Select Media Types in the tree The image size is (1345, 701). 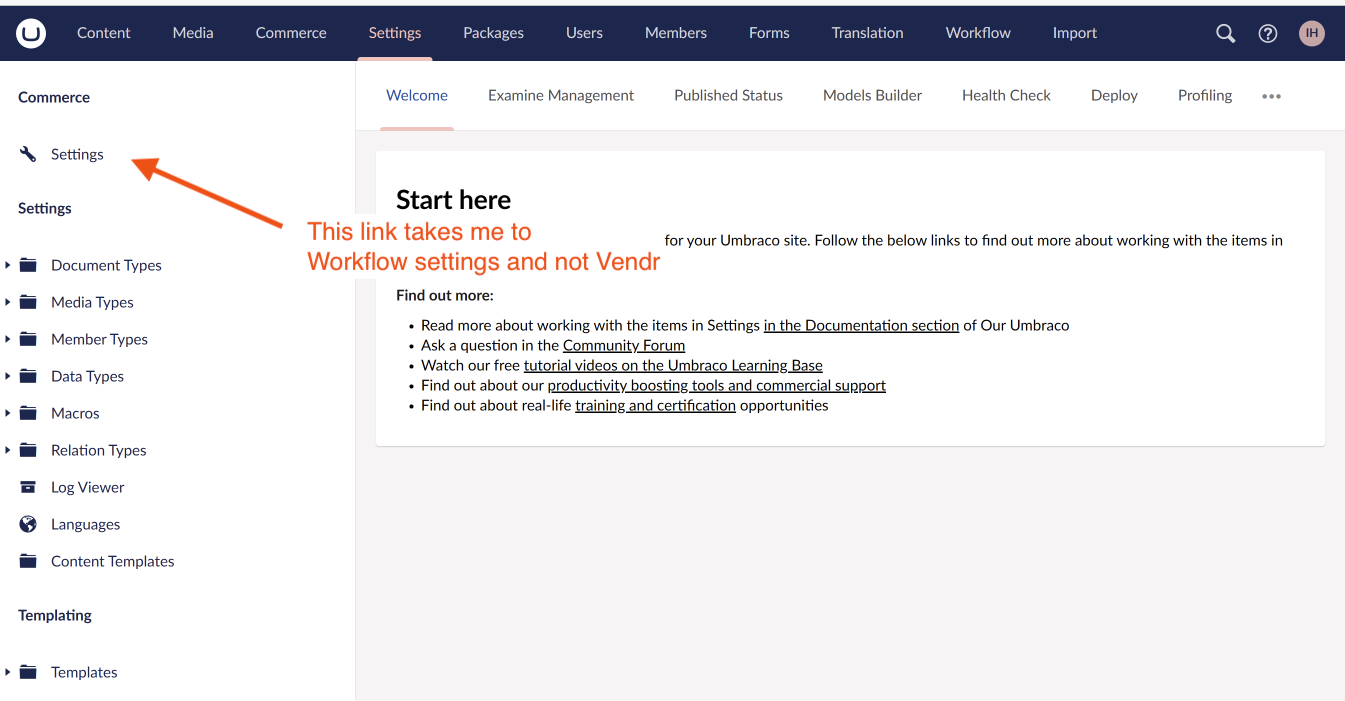[x=92, y=302]
